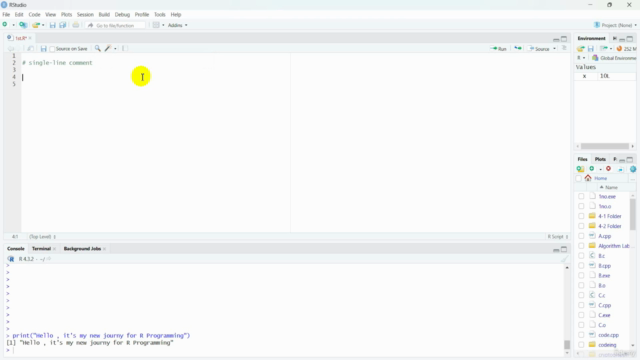Check the box for A.cpp
Image resolution: width=640 pixels, height=360 pixels.
(581, 236)
